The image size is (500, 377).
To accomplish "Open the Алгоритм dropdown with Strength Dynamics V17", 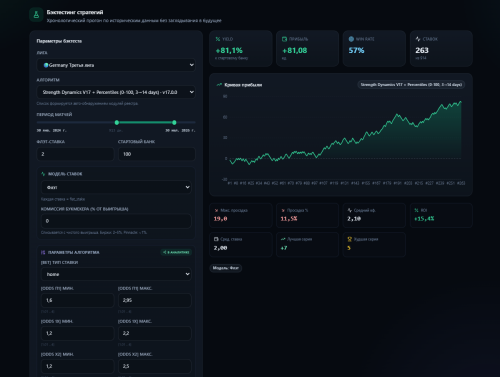I will (116, 92).
